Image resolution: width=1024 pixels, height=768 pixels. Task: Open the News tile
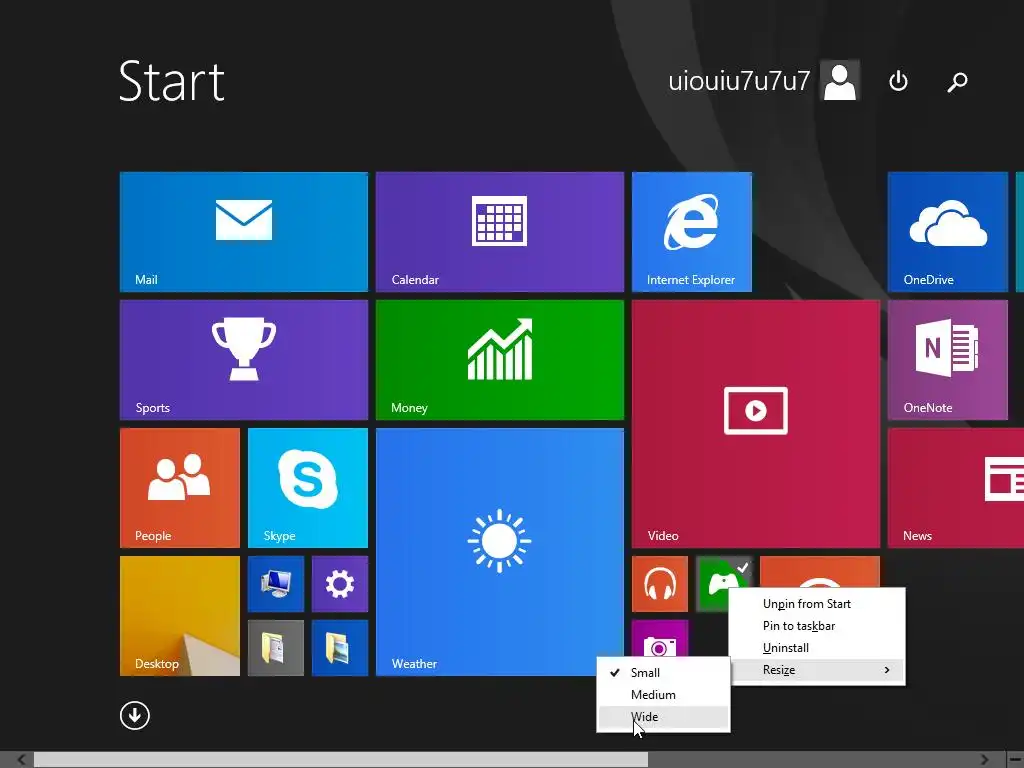[x=956, y=488]
